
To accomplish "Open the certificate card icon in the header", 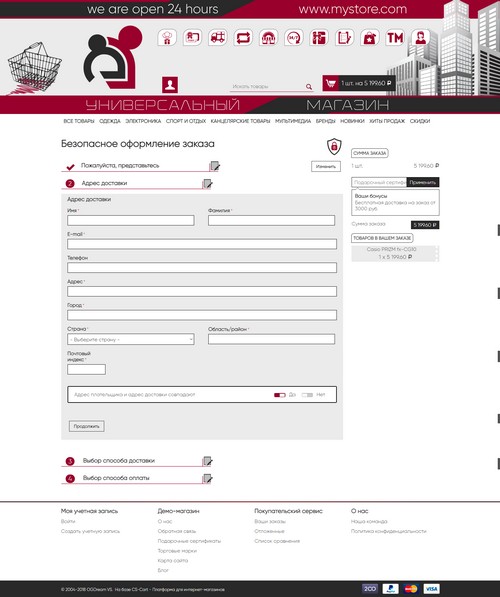I will [x=192, y=38].
